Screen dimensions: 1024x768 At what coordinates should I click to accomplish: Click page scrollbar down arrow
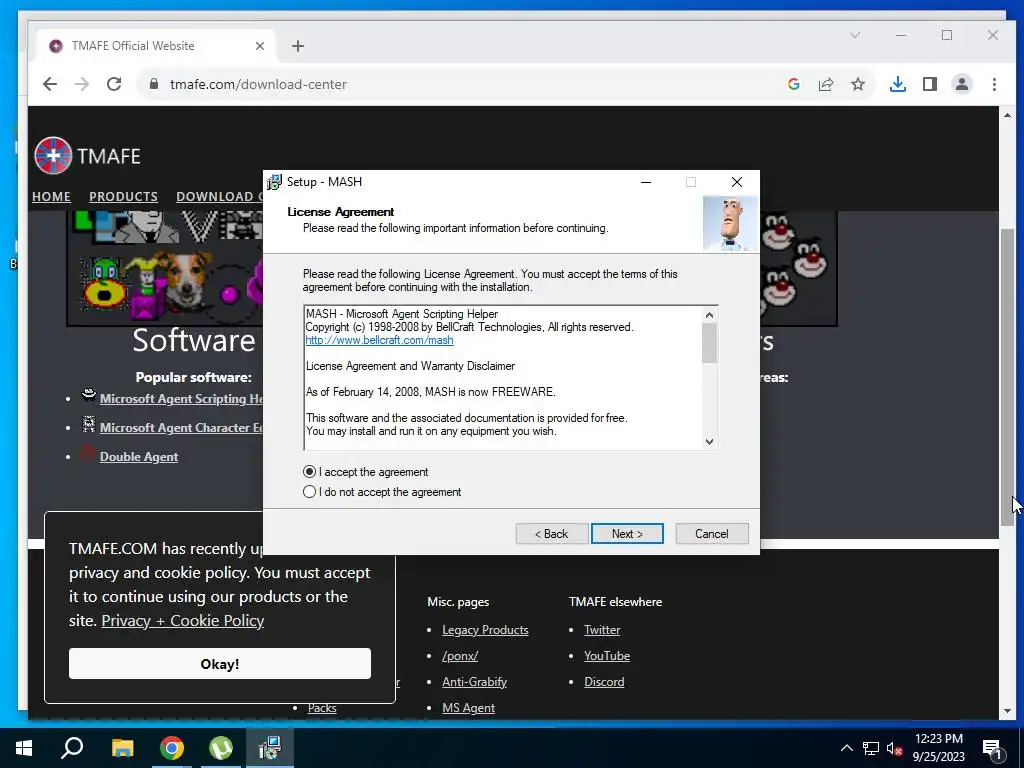(x=1007, y=711)
